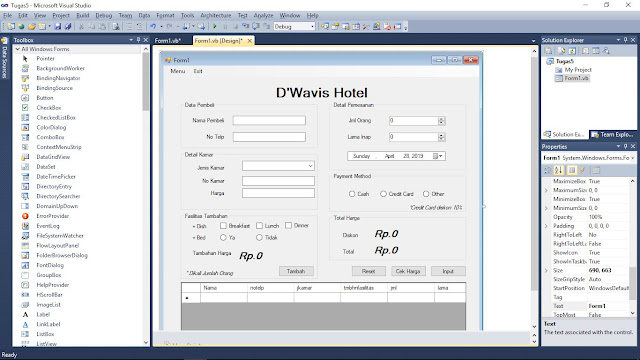Click the No Telp text field
640x360 pixels.
pos(269,137)
